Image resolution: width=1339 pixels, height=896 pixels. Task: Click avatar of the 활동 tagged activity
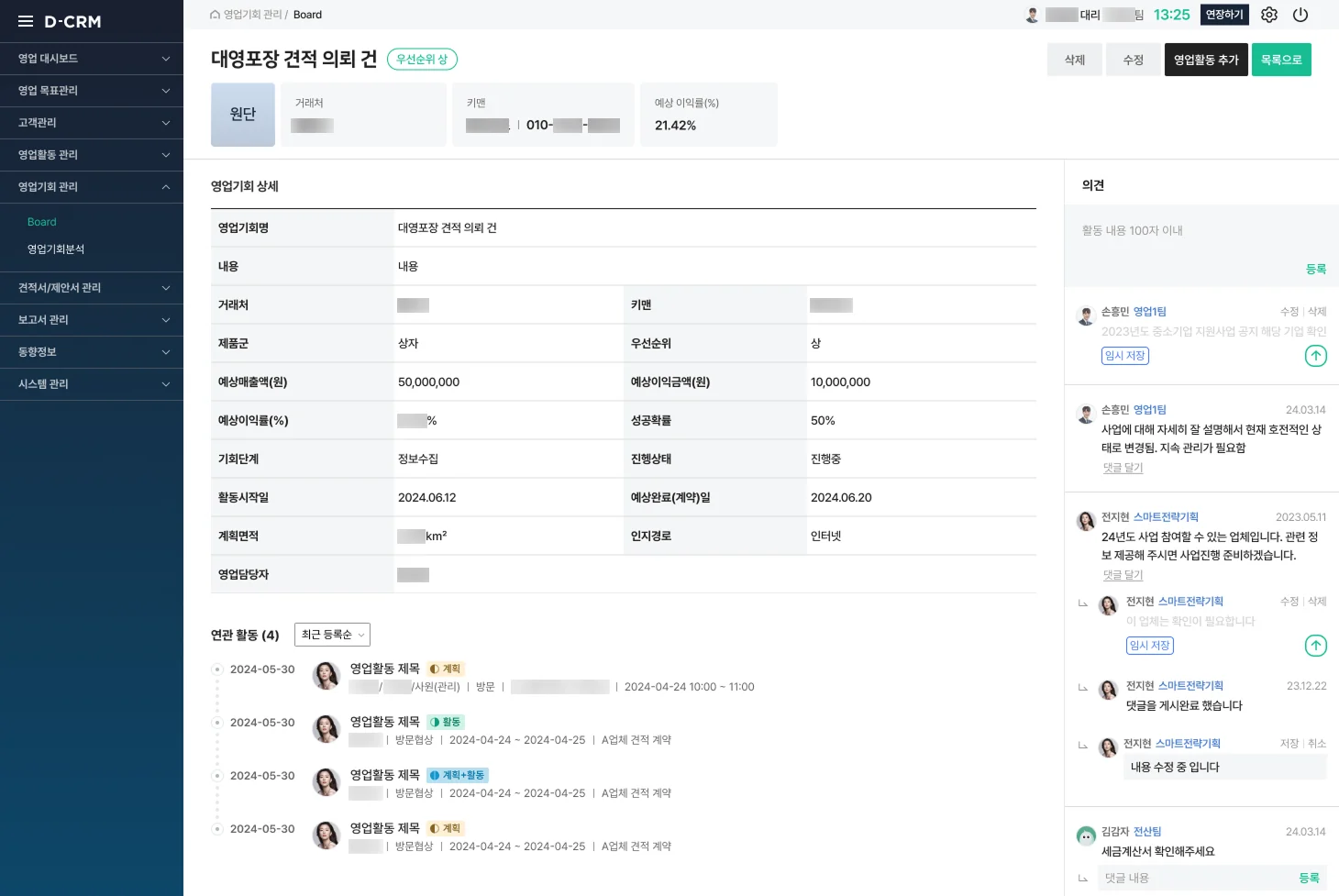(x=326, y=729)
